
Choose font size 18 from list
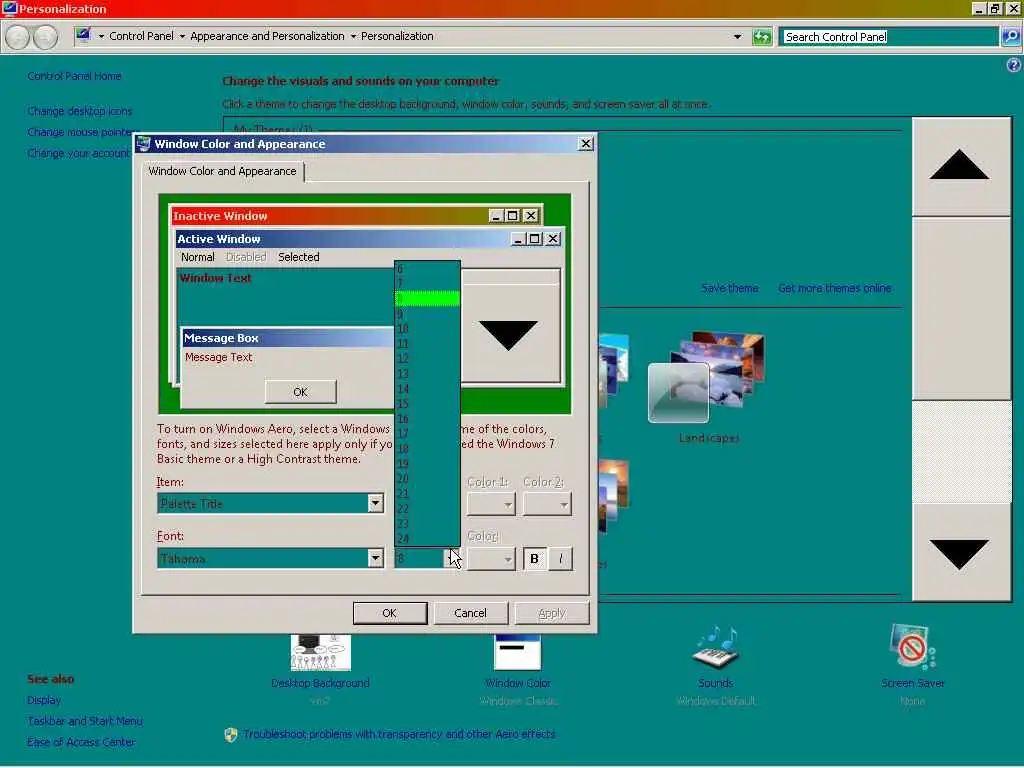[428, 449]
